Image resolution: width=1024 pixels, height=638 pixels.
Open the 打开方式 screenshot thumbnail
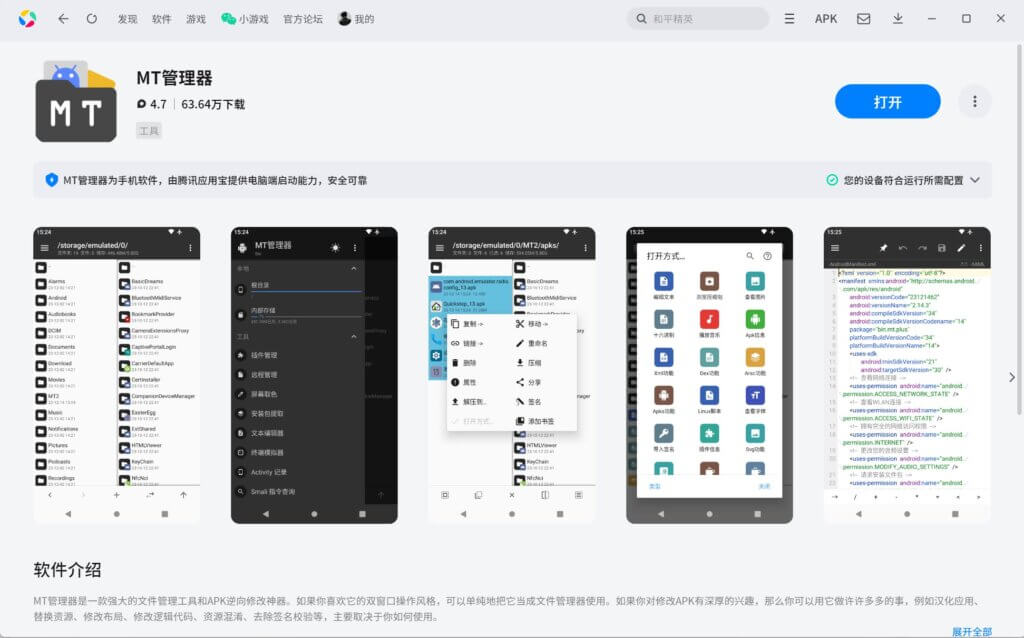click(709, 375)
